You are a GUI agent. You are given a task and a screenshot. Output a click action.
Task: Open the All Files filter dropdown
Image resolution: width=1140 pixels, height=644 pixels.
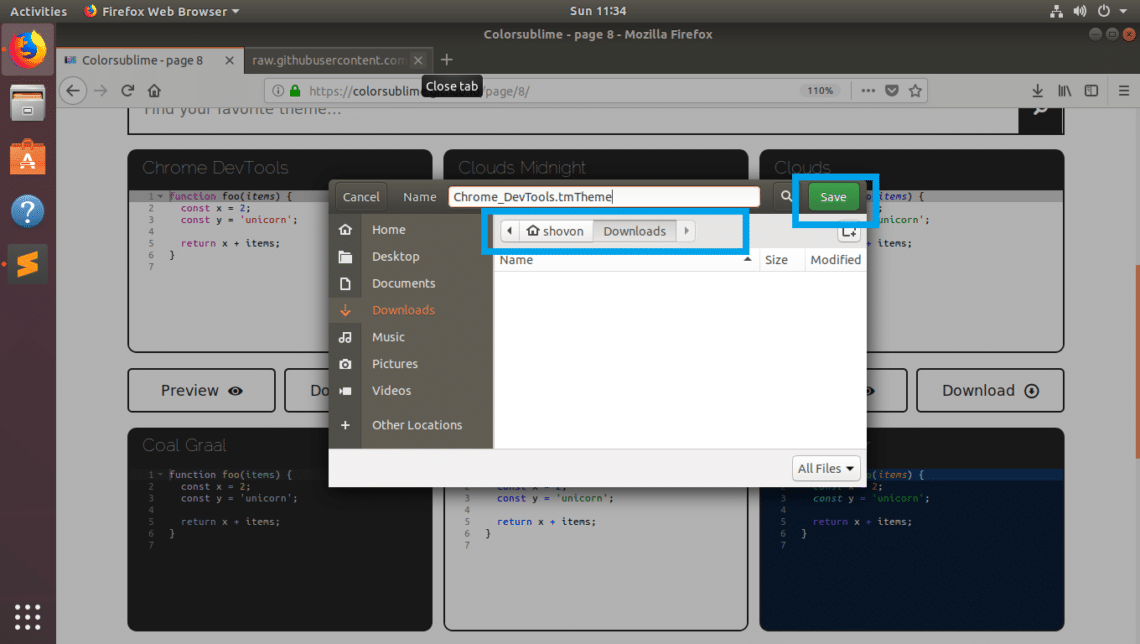[x=826, y=469]
